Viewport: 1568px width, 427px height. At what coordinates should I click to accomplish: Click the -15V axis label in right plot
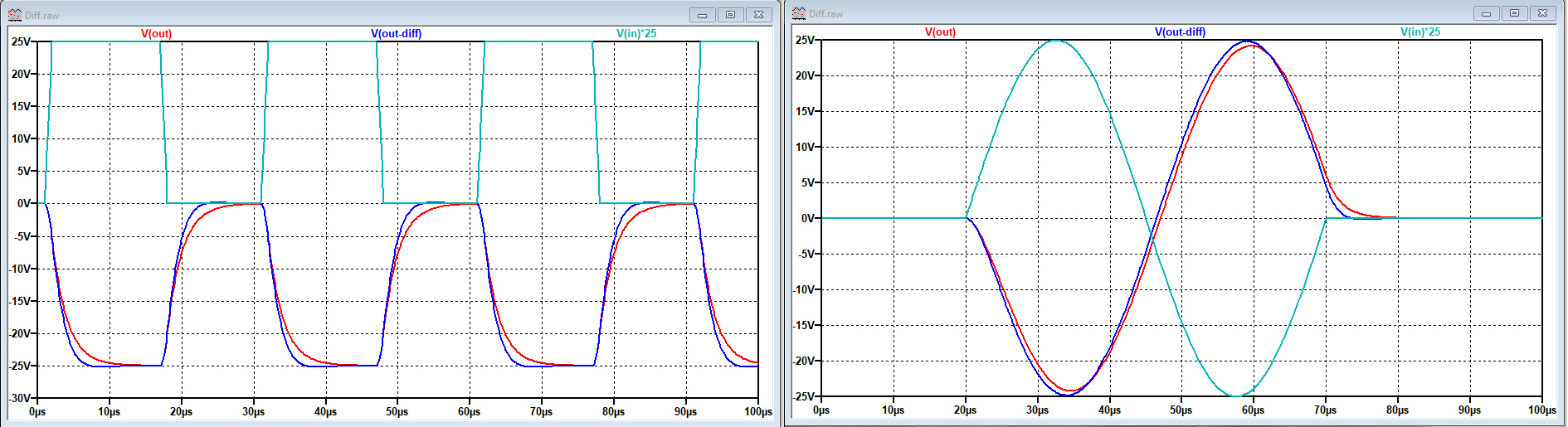(803, 325)
